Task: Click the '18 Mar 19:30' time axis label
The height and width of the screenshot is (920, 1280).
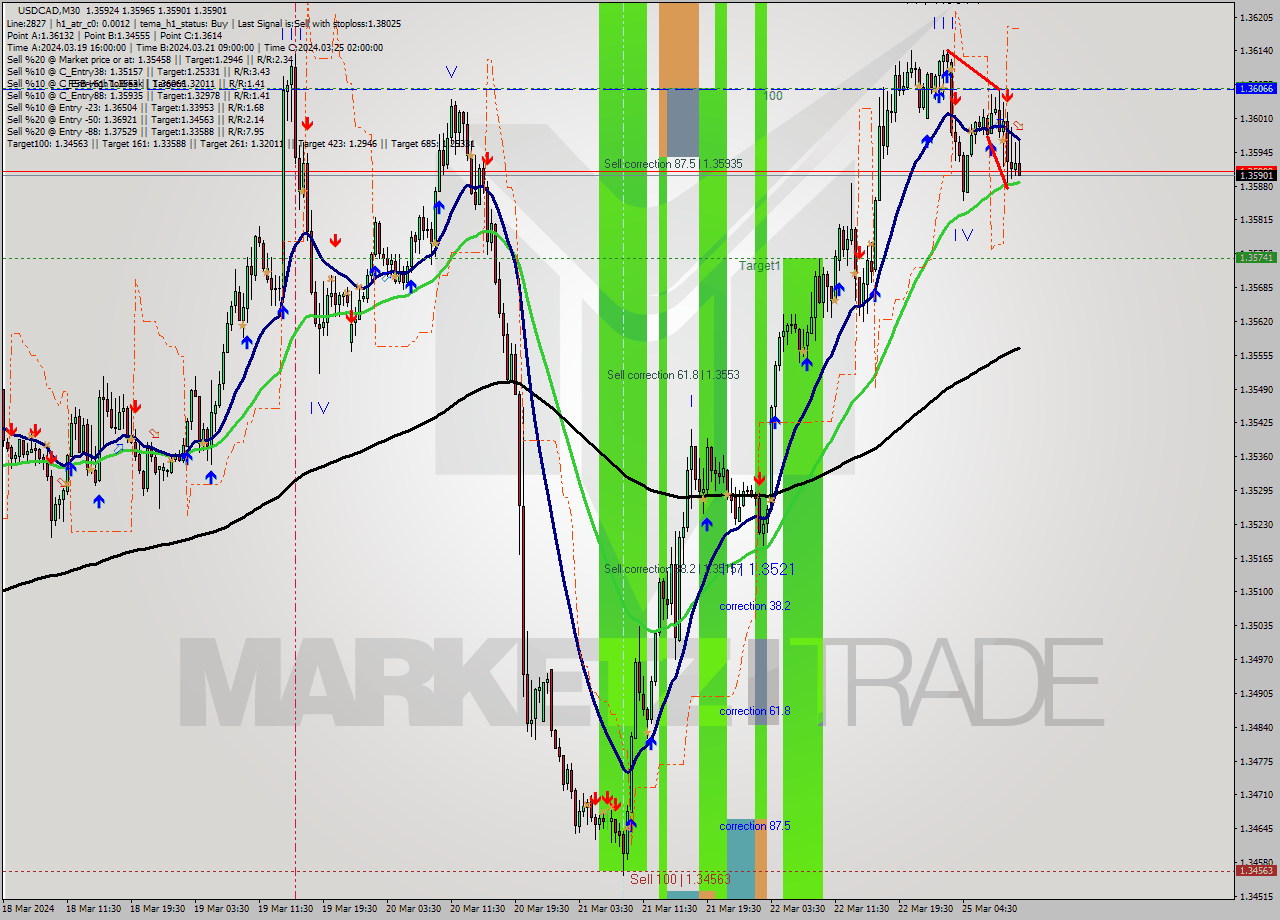Action: [x=157, y=909]
